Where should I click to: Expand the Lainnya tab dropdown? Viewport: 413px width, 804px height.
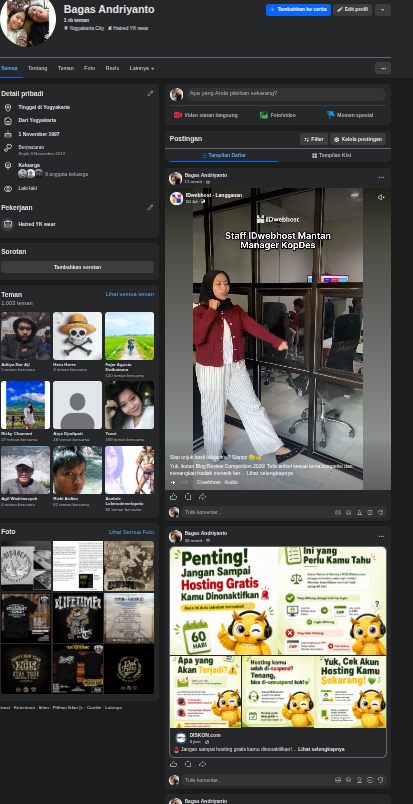[x=142, y=68]
